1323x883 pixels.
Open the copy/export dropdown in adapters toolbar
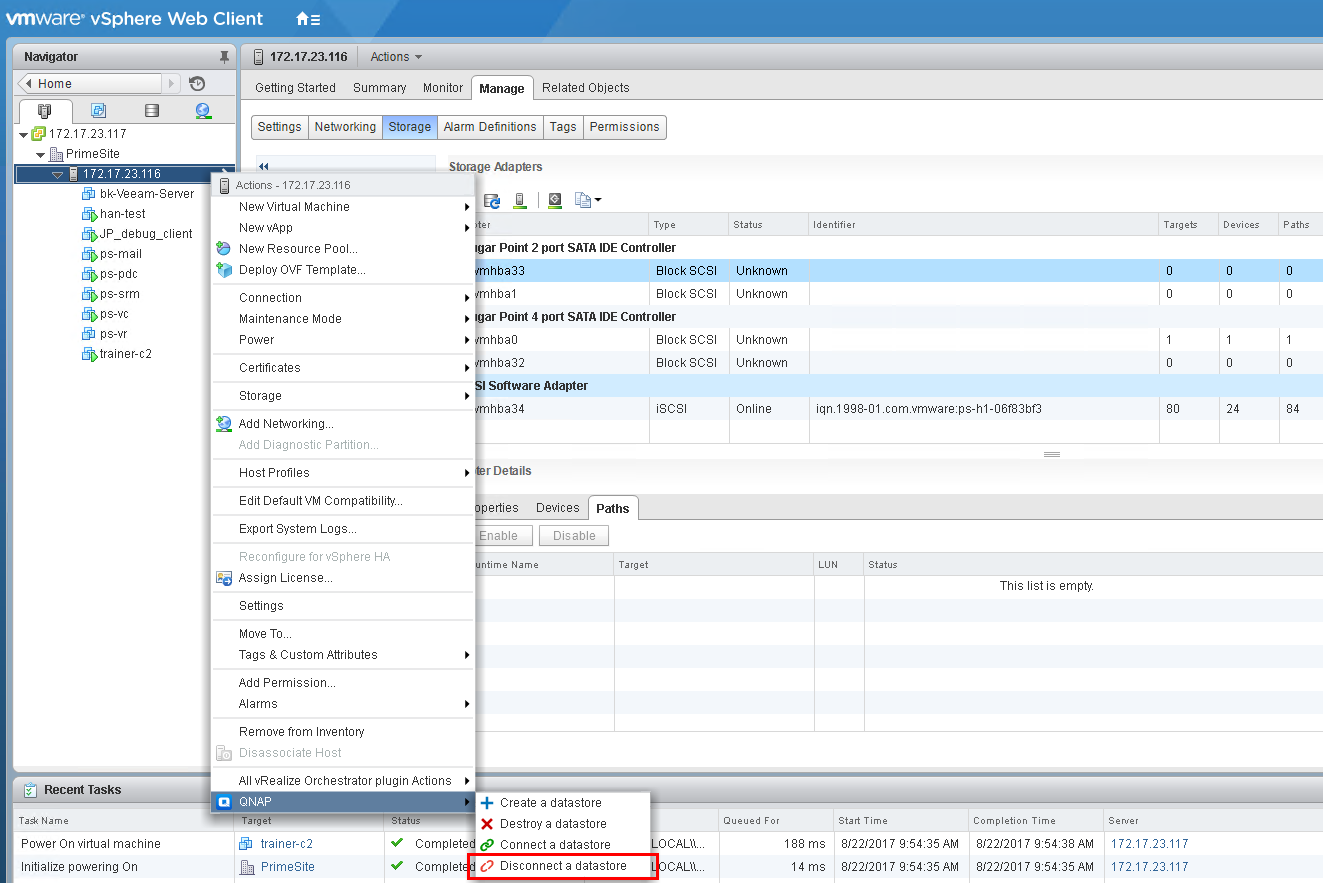(589, 200)
